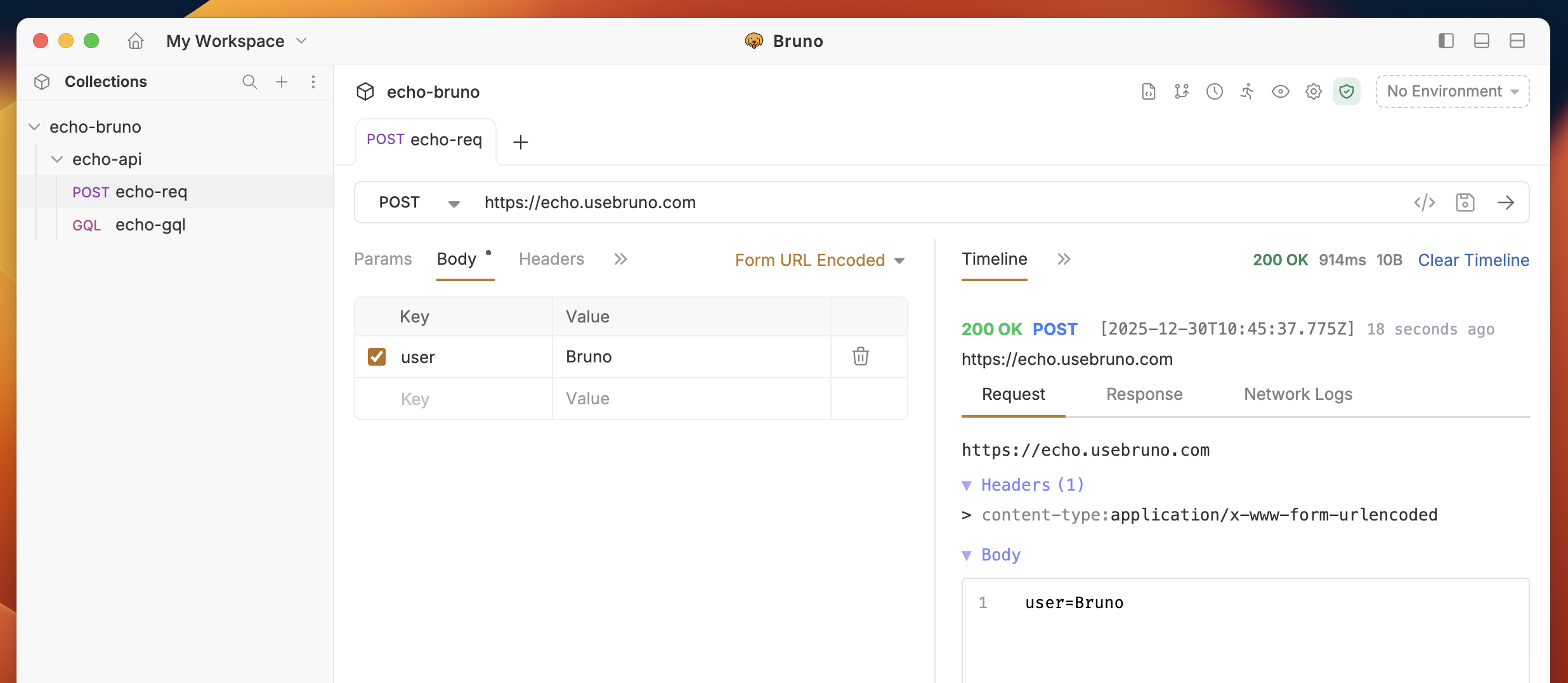Select the Headers tab of the request
Screen dimensions: 1568x683
click(x=551, y=258)
